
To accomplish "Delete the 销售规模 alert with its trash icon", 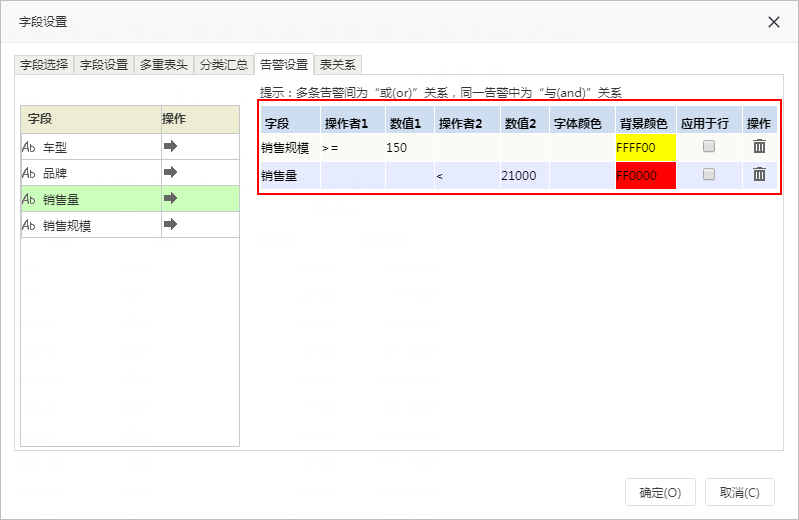I will 759,146.
